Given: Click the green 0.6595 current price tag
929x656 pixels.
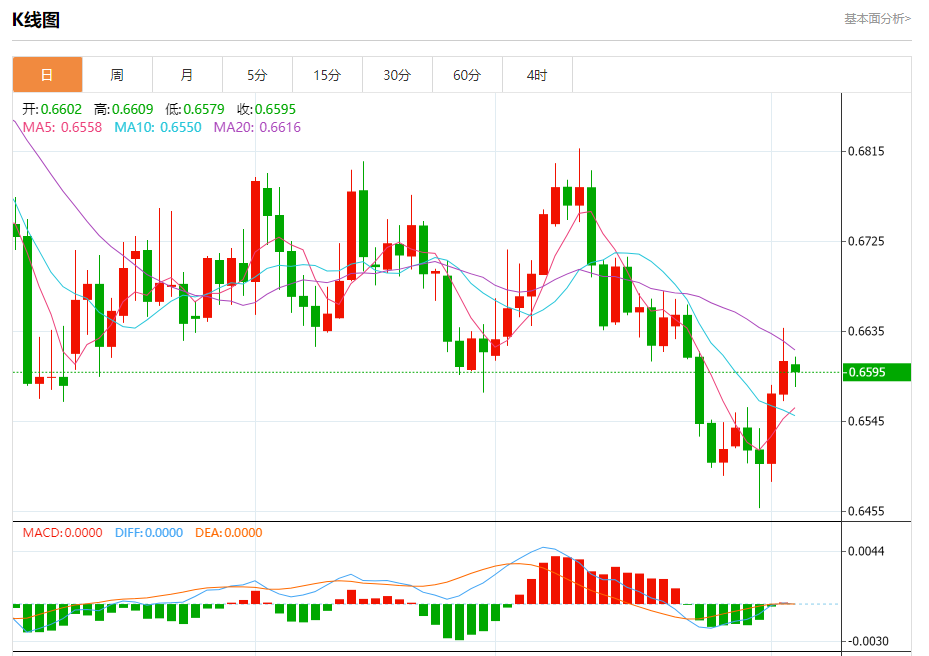Looking at the screenshot, I should (876, 372).
